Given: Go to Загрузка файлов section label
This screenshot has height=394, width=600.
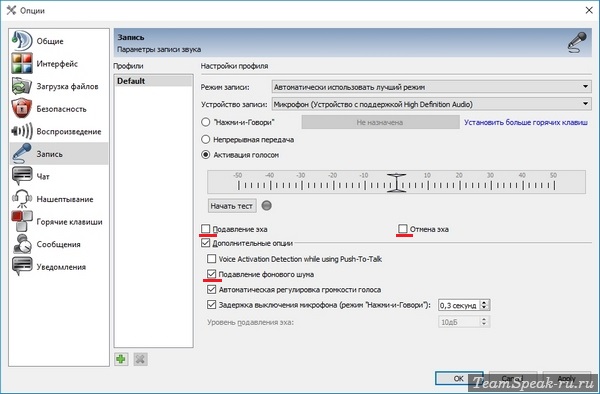Looking at the screenshot, I should pyautogui.click(x=67, y=86).
